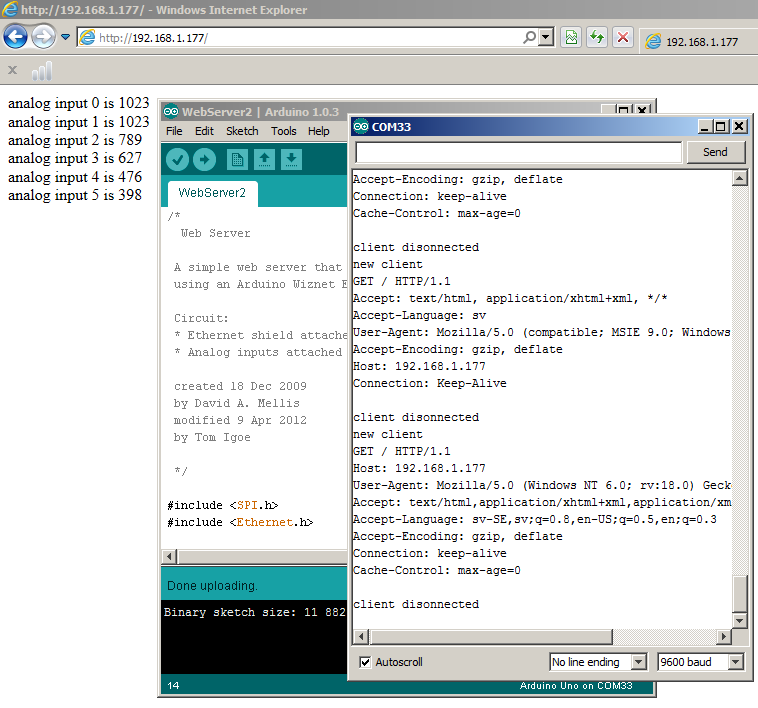Screen dimensions: 758x708
Task: Click the Arduino Open sketch icon
Action: [264, 159]
